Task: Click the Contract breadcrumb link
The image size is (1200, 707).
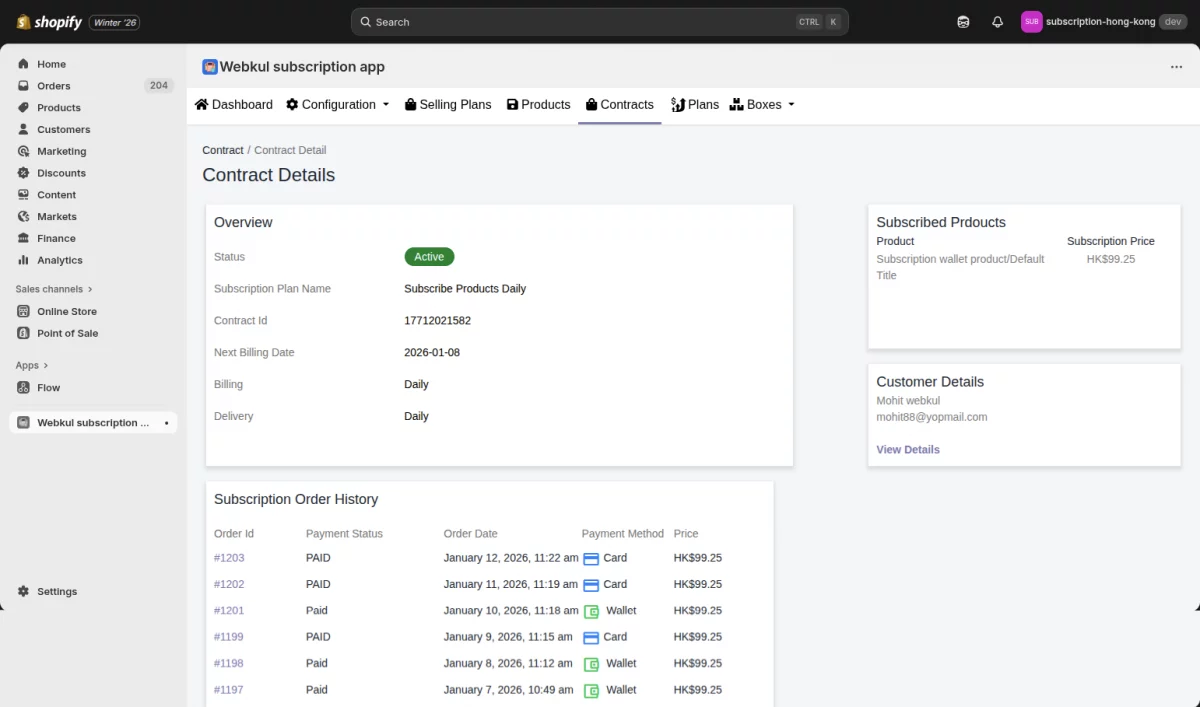Action: pyautogui.click(x=222, y=150)
